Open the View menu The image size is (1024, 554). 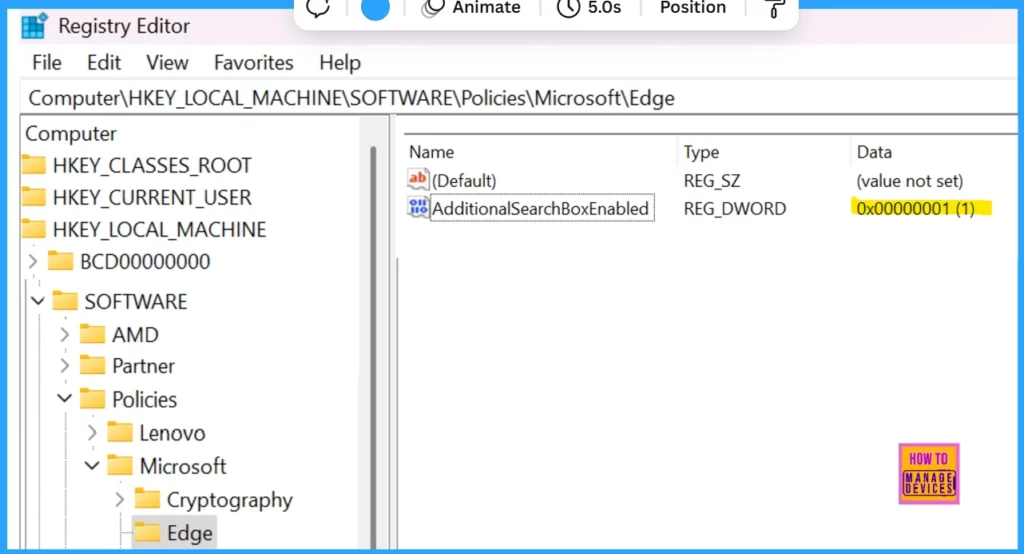167,63
